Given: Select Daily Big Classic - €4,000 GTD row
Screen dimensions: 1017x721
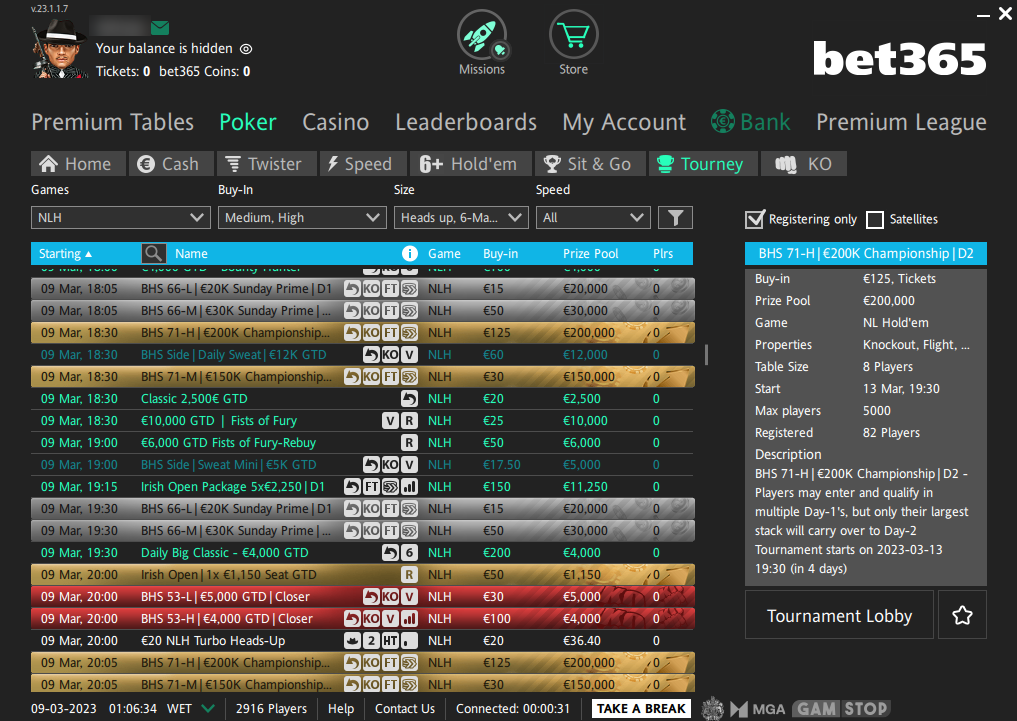Looking at the screenshot, I should pos(362,553).
